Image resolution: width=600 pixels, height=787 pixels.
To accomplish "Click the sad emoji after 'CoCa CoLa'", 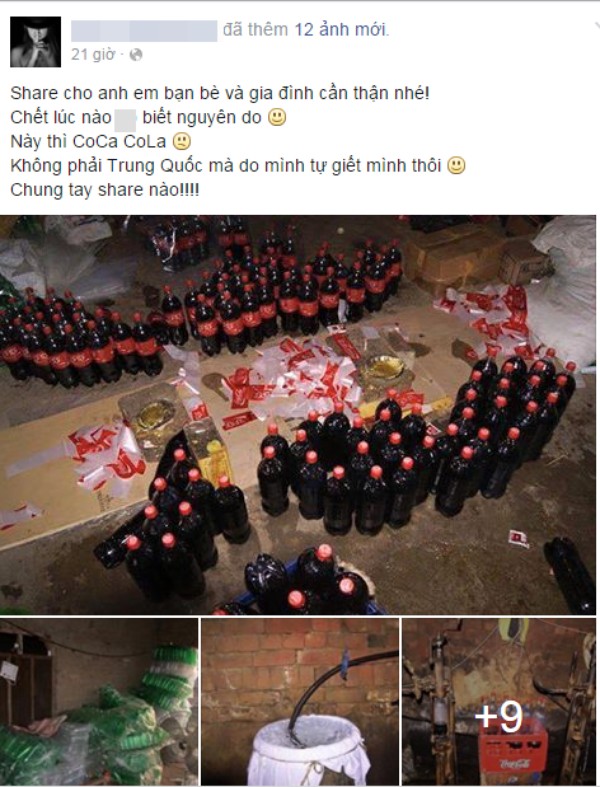I will tap(182, 142).
